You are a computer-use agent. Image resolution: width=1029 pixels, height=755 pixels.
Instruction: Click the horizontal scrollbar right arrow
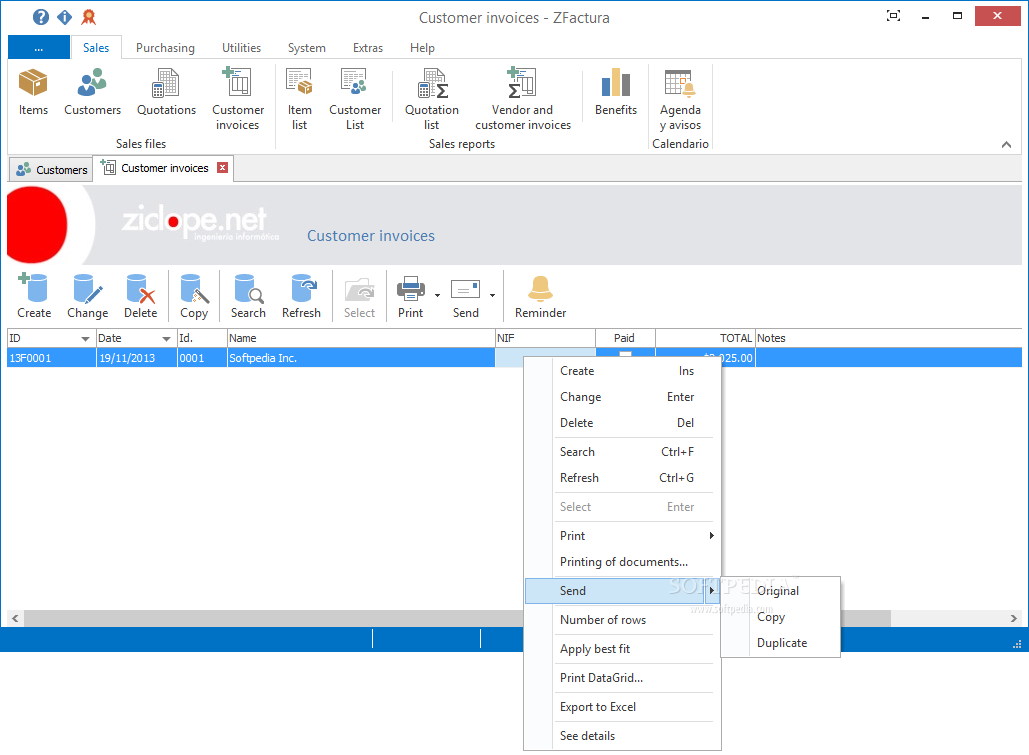(x=1013, y=618)
